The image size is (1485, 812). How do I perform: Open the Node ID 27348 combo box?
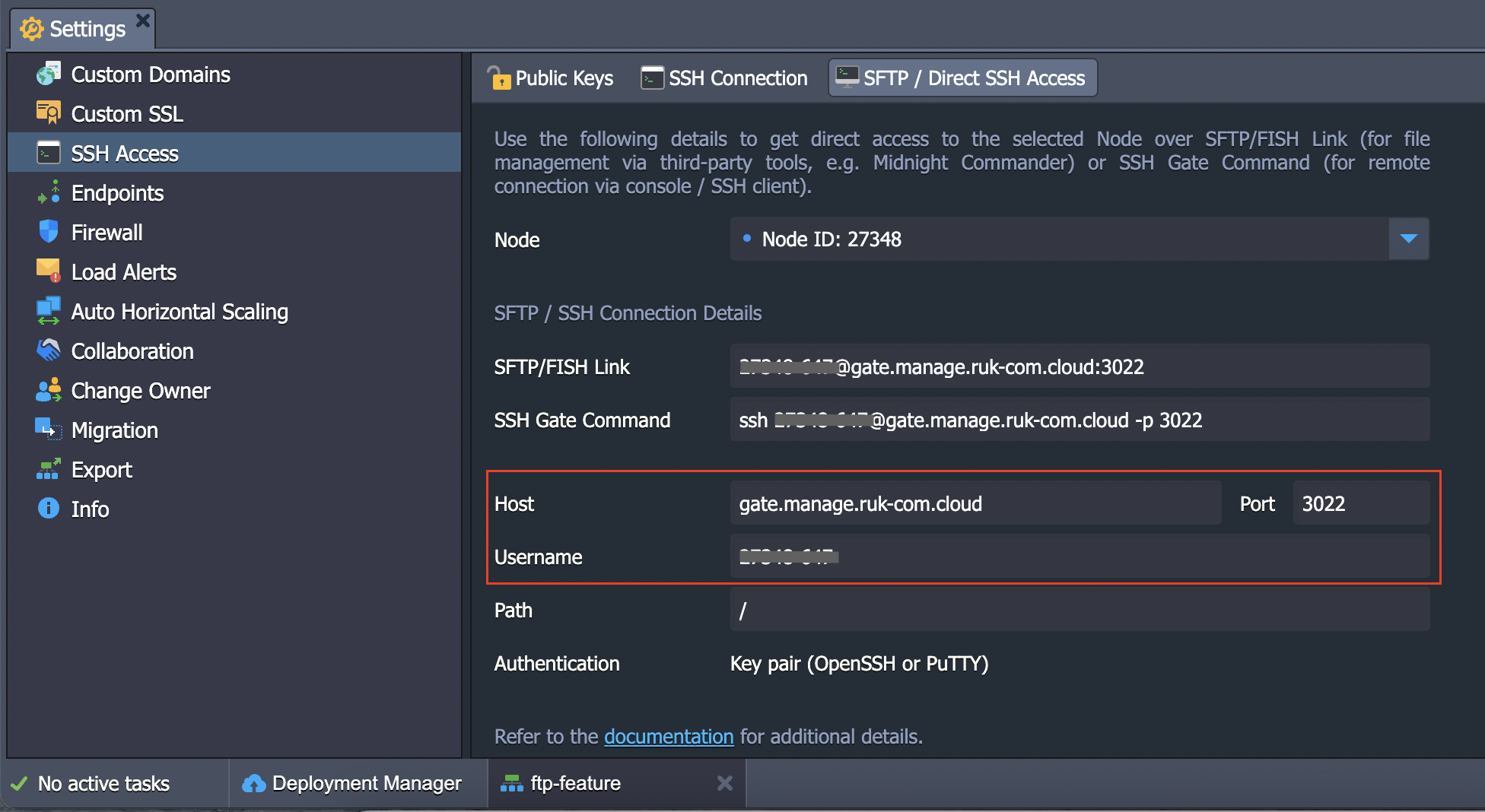1065,239
